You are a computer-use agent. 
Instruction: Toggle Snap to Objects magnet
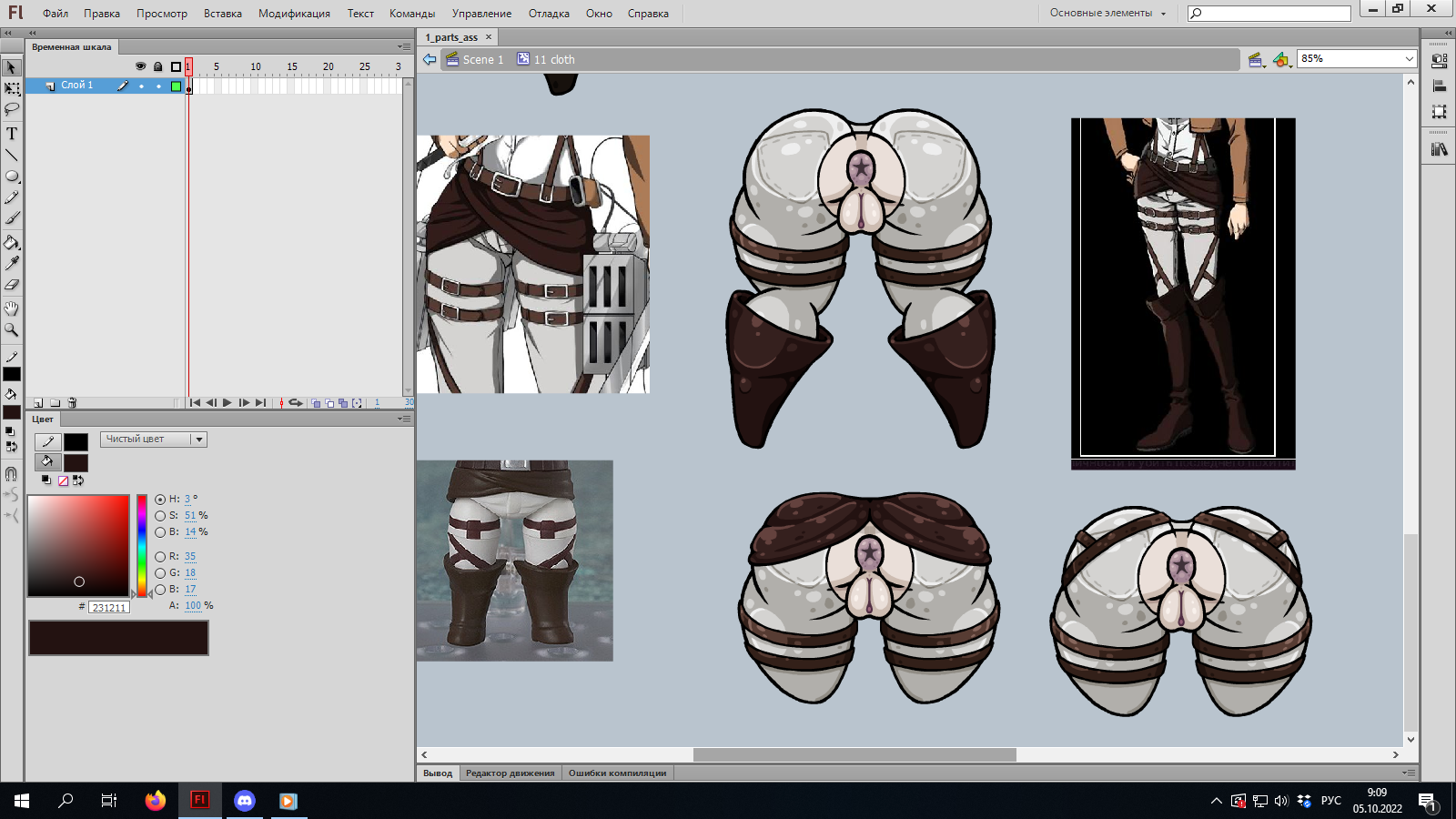pos(12,473)
